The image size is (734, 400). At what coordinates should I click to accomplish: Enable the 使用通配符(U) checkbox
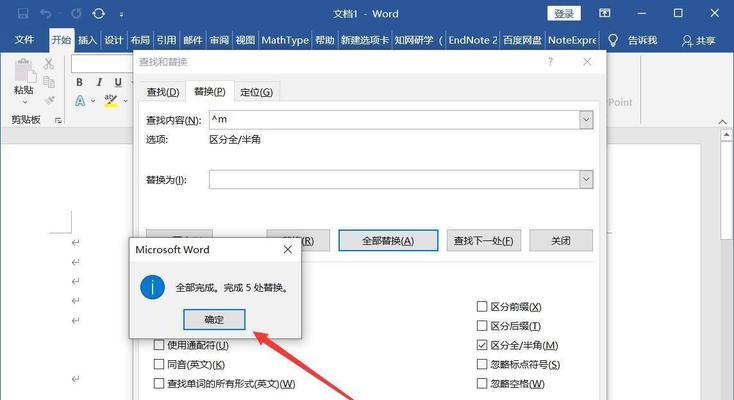(x=159, y=345)
